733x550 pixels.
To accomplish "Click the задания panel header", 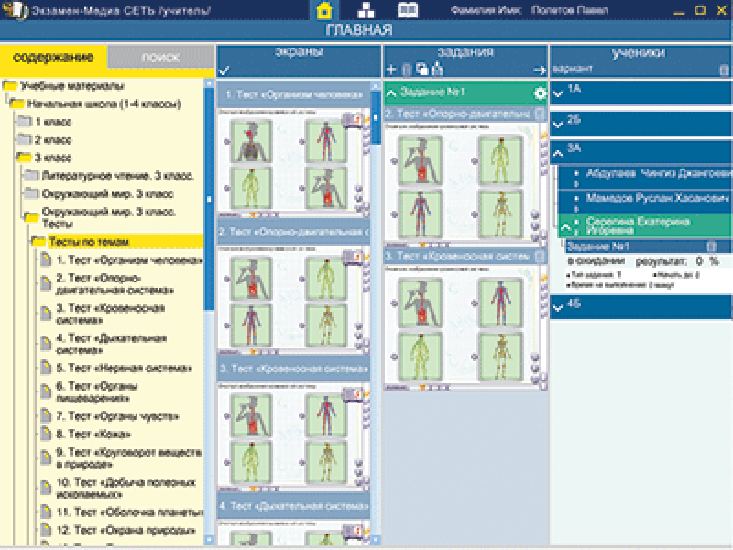I will pos(466,52).
